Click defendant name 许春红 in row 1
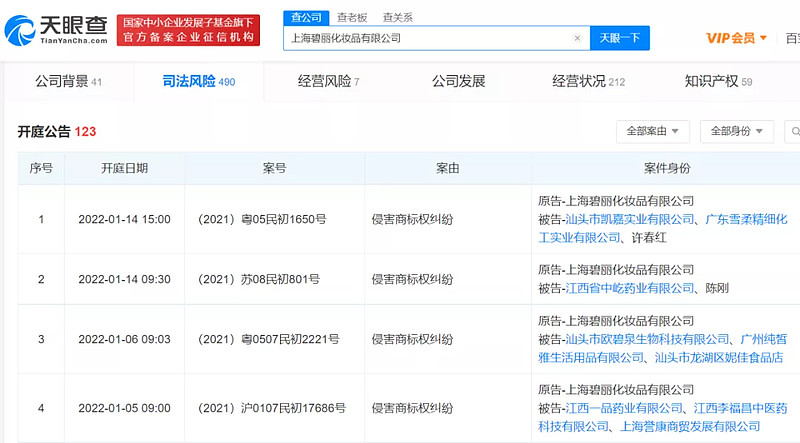The width and height of the screenshot is (800, 443). coord(649,237)
